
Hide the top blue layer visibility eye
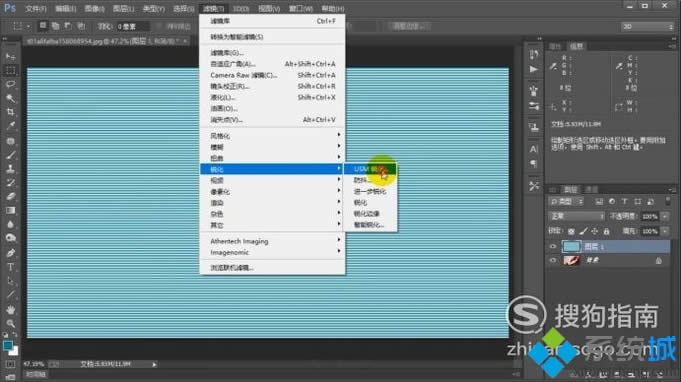point(553,247)
